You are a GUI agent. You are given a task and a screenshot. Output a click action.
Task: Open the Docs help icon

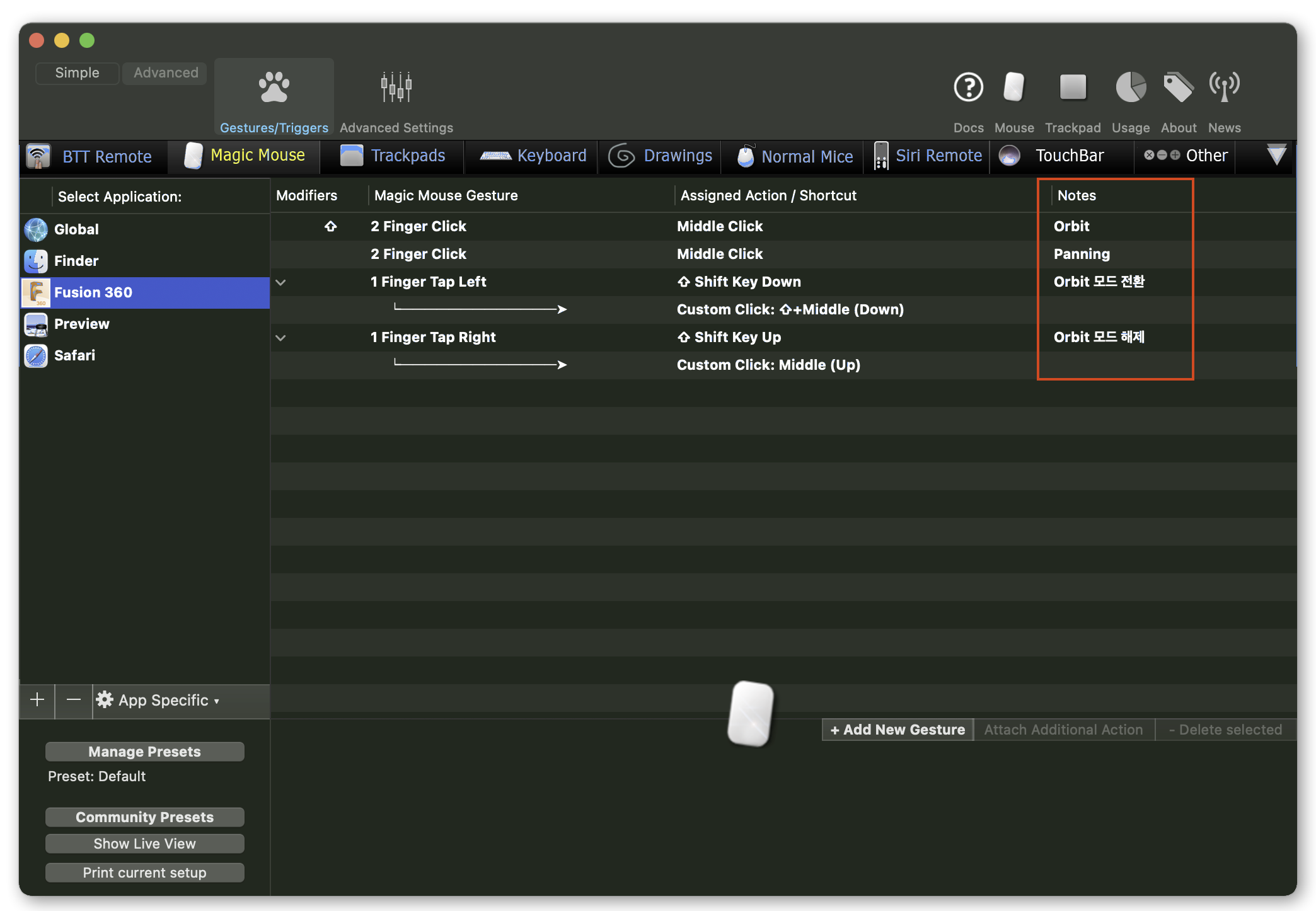[x=968, y=88]
